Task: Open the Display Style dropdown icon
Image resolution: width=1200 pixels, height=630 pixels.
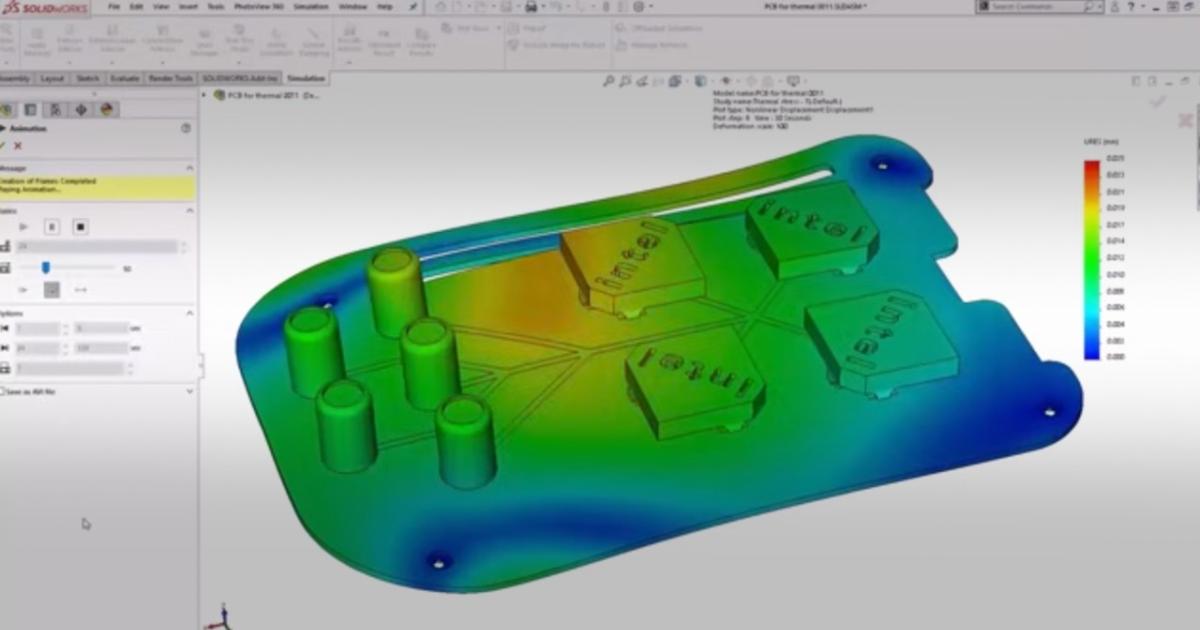Action: (700, 81)
